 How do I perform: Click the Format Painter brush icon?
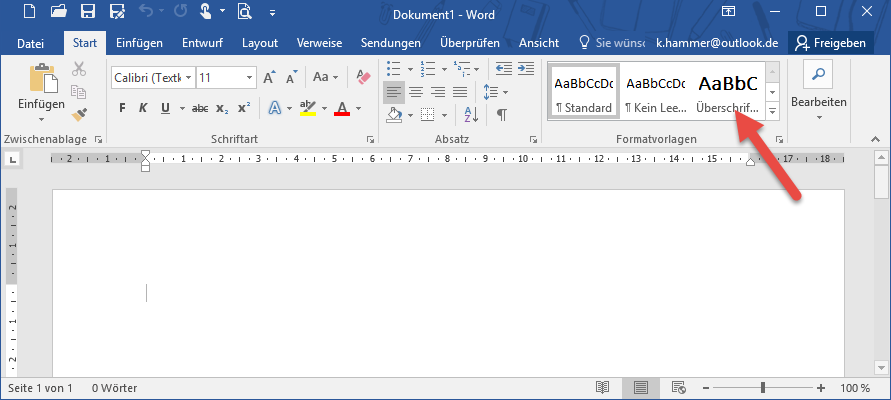(x=80, y=114)
